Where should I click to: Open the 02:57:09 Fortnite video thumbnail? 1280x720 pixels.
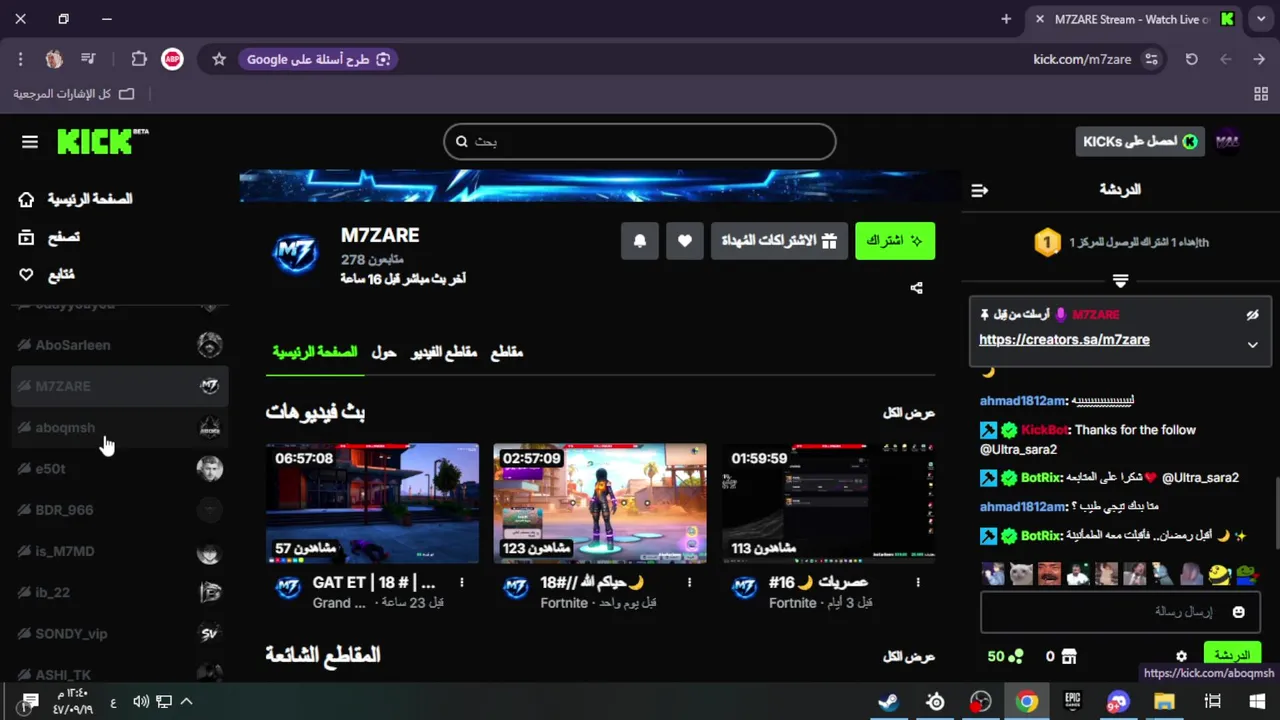tap(600, 504)
